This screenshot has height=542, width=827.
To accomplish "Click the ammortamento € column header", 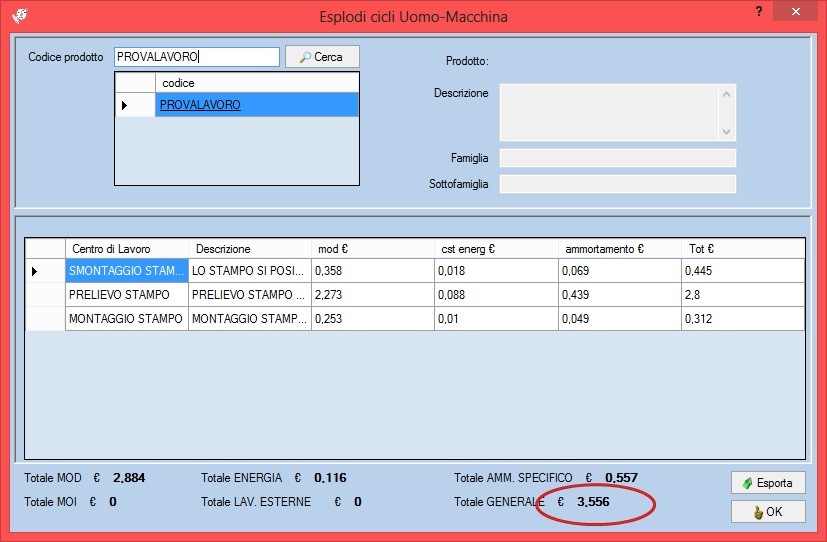I will point(619,249).
